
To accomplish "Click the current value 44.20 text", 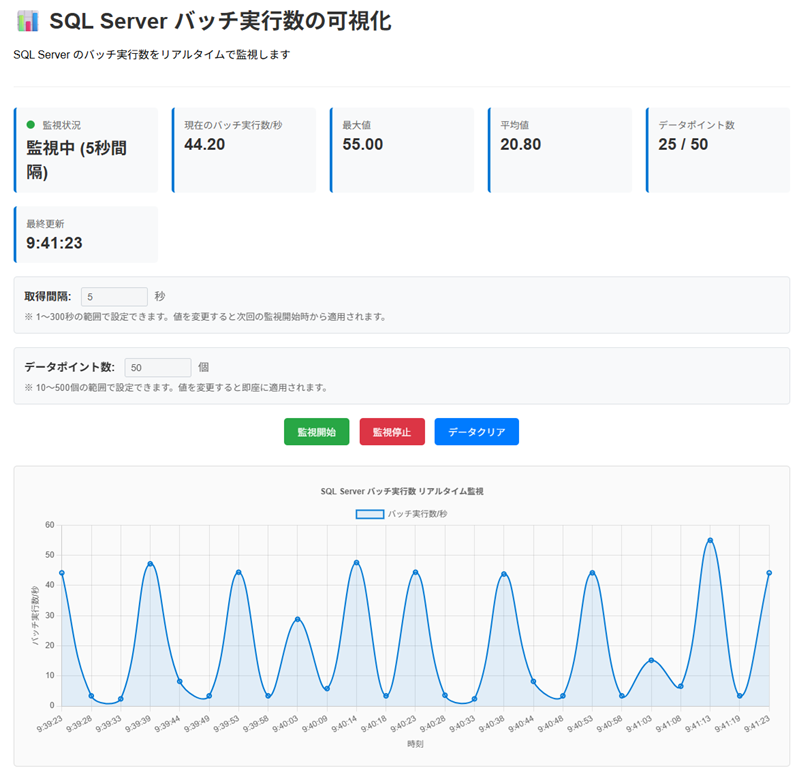I will (x=204, y=145).
